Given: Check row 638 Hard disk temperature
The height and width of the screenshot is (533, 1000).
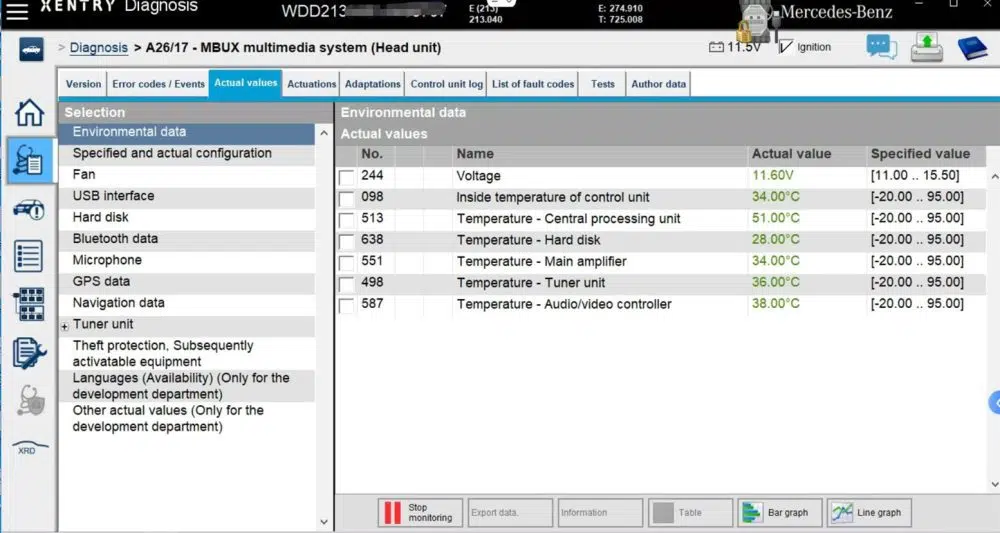Looking at the screenshot, I should click(346, 241).
